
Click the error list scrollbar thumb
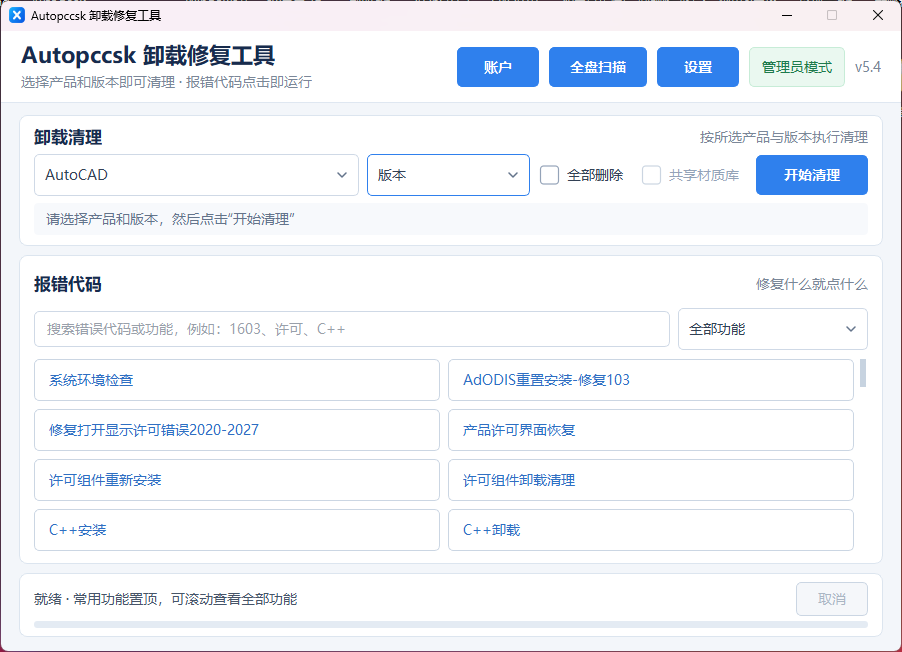tap(863, 373)
